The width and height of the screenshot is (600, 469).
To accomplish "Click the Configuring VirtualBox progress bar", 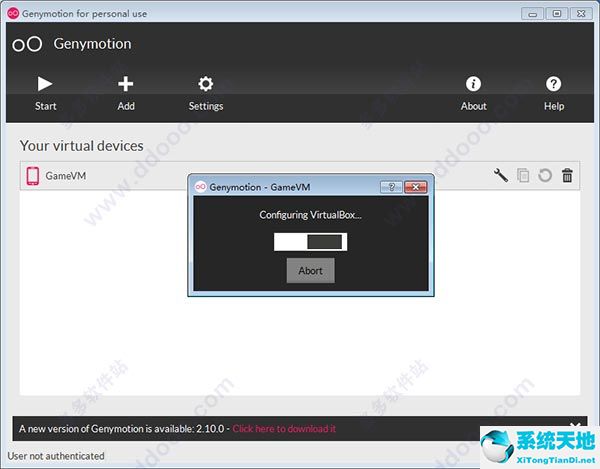I will [310, 242].
